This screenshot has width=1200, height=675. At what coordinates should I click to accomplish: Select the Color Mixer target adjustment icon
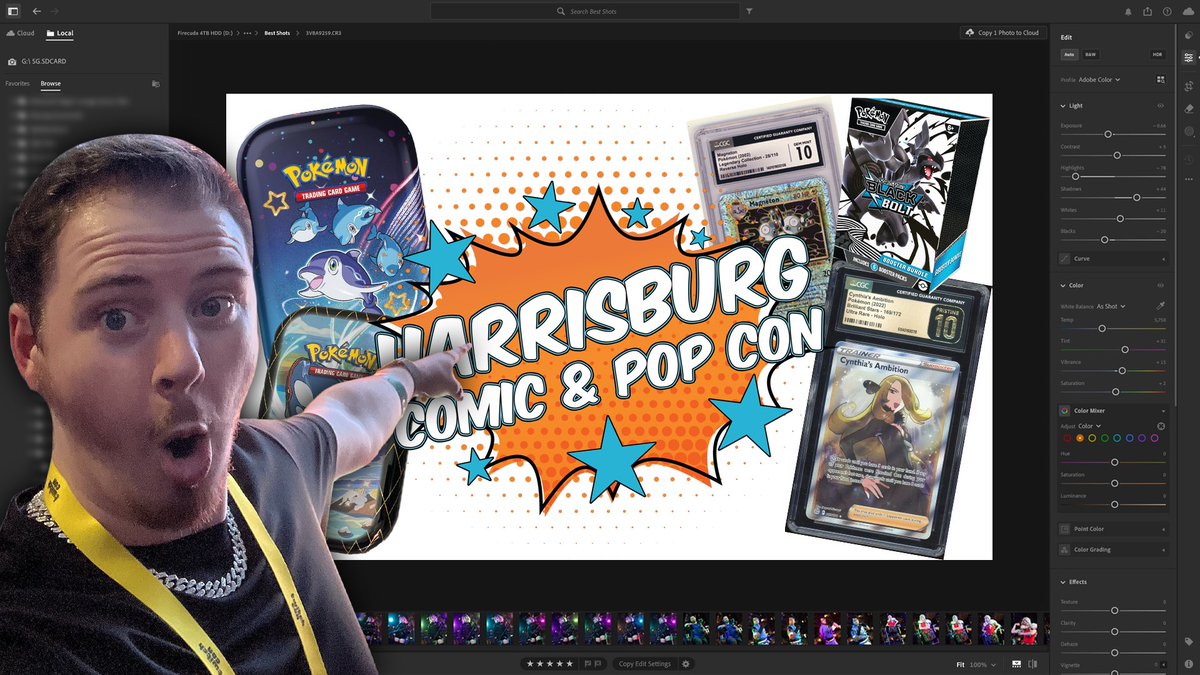point(1161,426)
